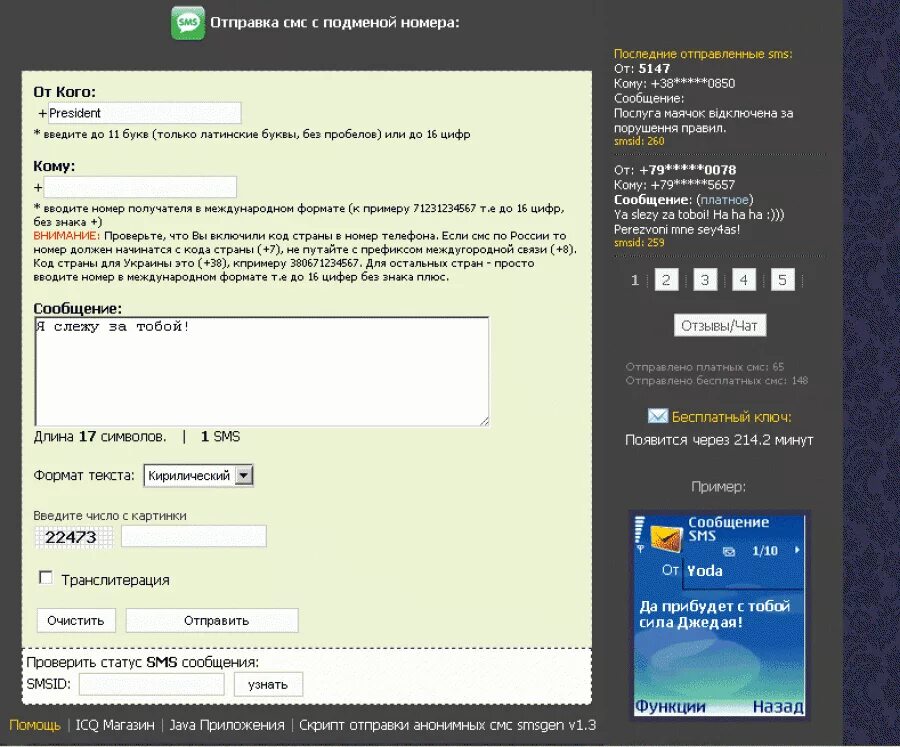Click the Кому recipient number field
This screenshot has width=900, height=747.
click(140, 187)
